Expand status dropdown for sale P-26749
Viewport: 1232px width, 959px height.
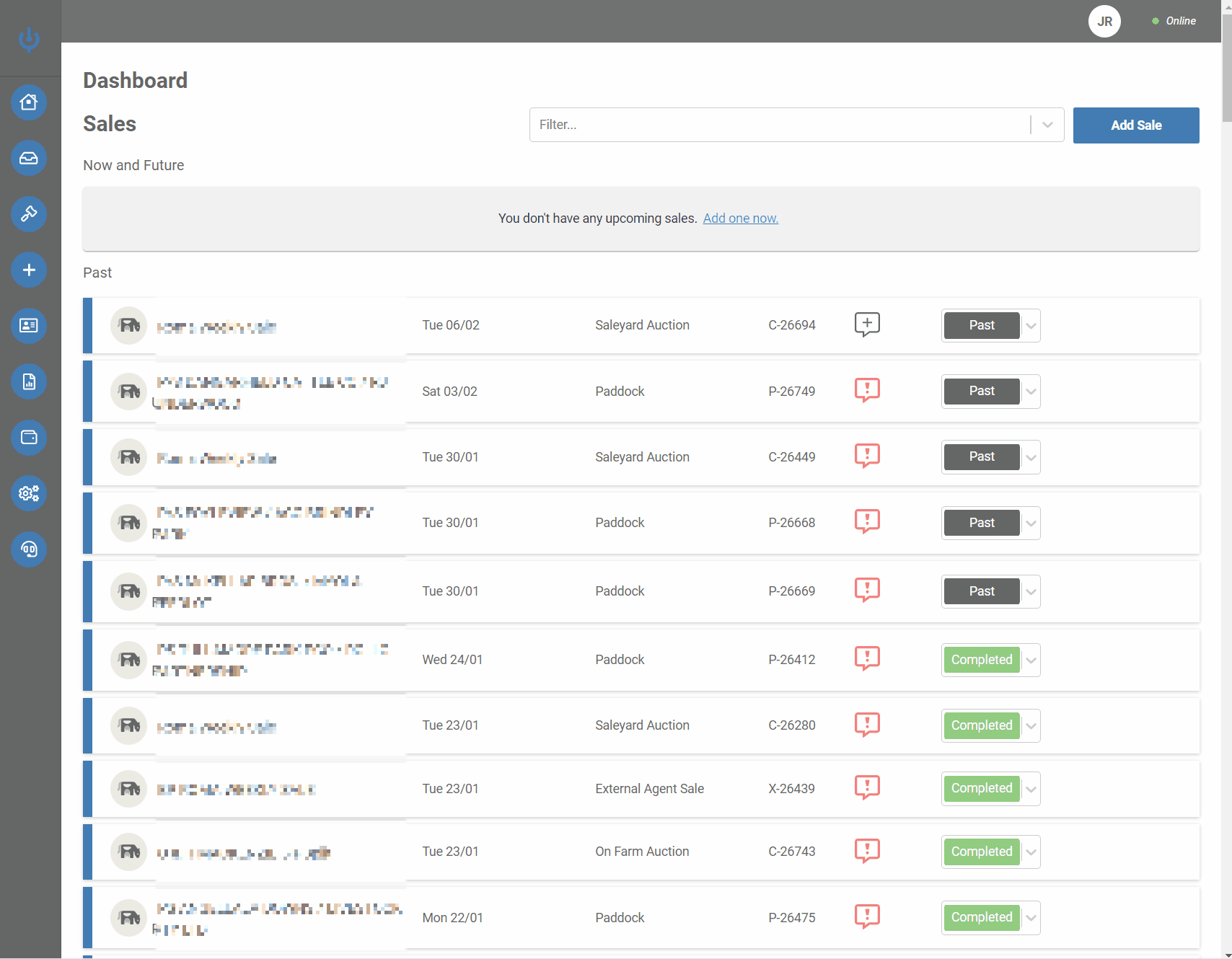[1031, 392]
